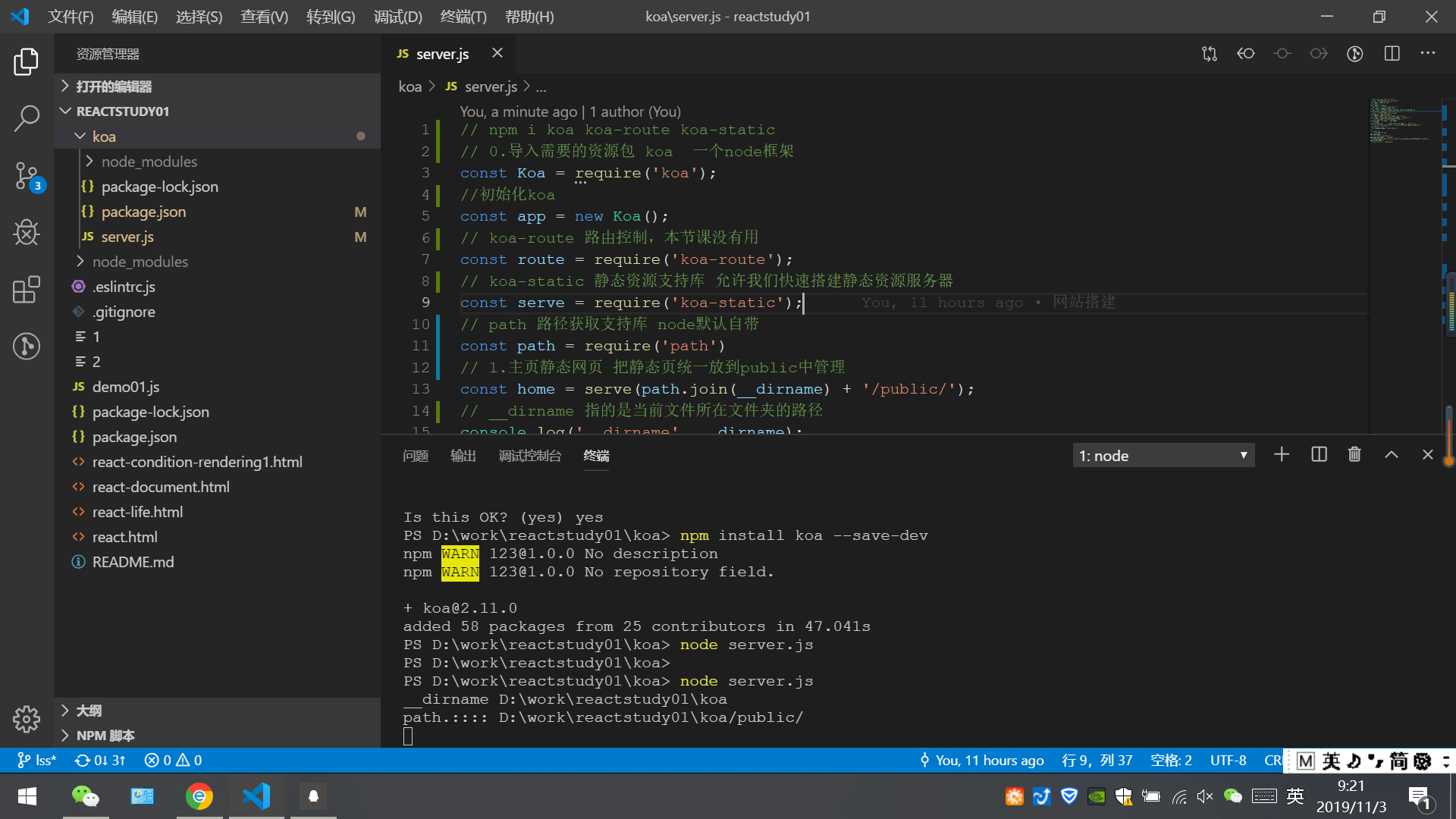The height and width of the screenshot is (819, 1456).
Task: Open a new terminal with the plus icon
Action: tap(1282, 454)
